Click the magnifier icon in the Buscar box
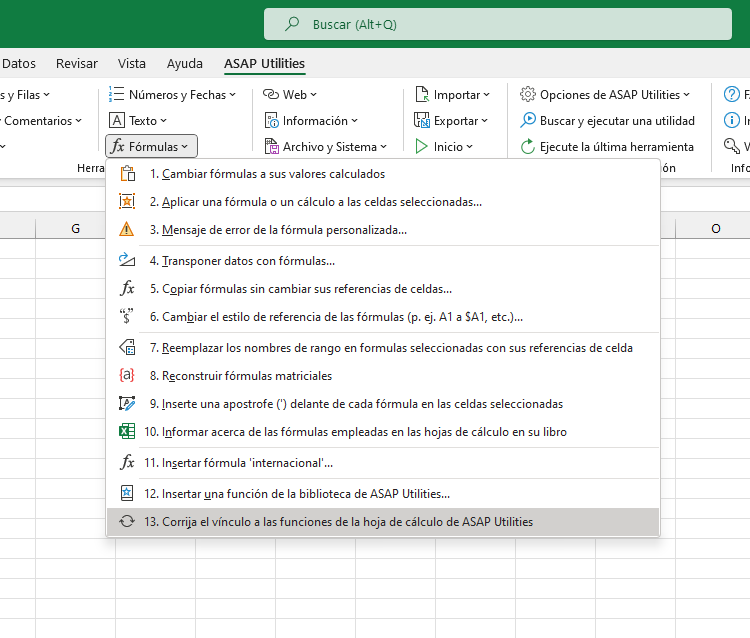Viewport: 750px width, 638px height. [292, 24]
